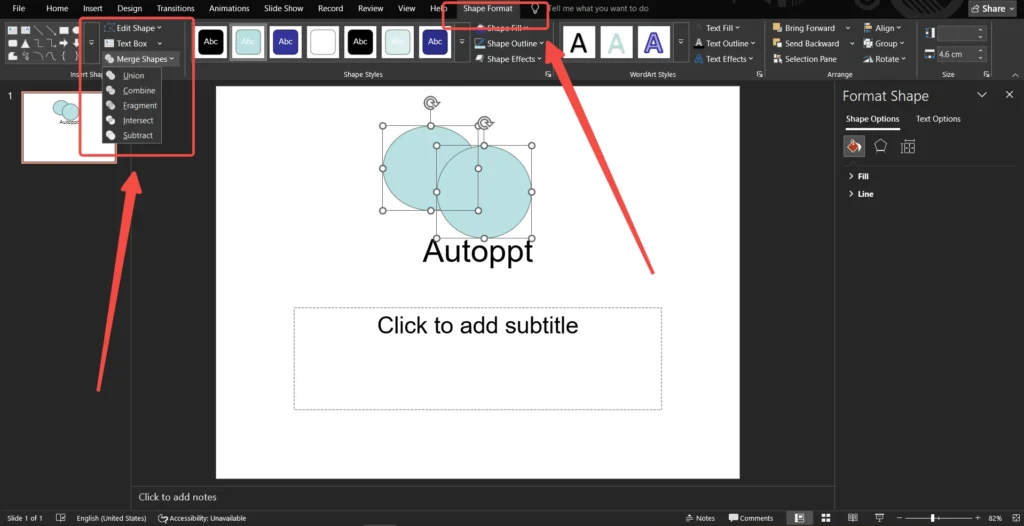This screenshot has width=1024, height=526.
Task: Switch to the Slide Show tab
Action: pyautogui.click(x=283, y=8)
